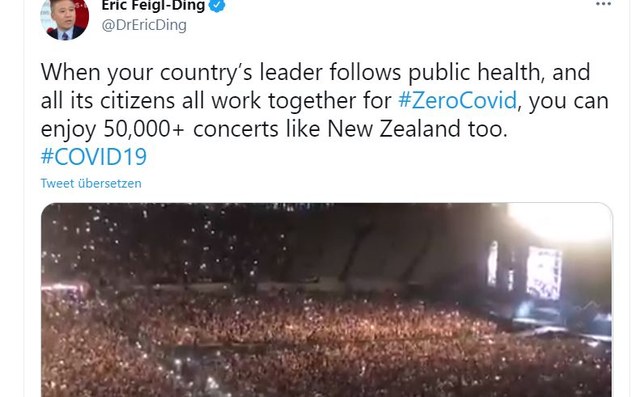The width and height of the screenshot is (640, 397).
Task: Open the #COVID19 hashtag
Action: point(94,157)
